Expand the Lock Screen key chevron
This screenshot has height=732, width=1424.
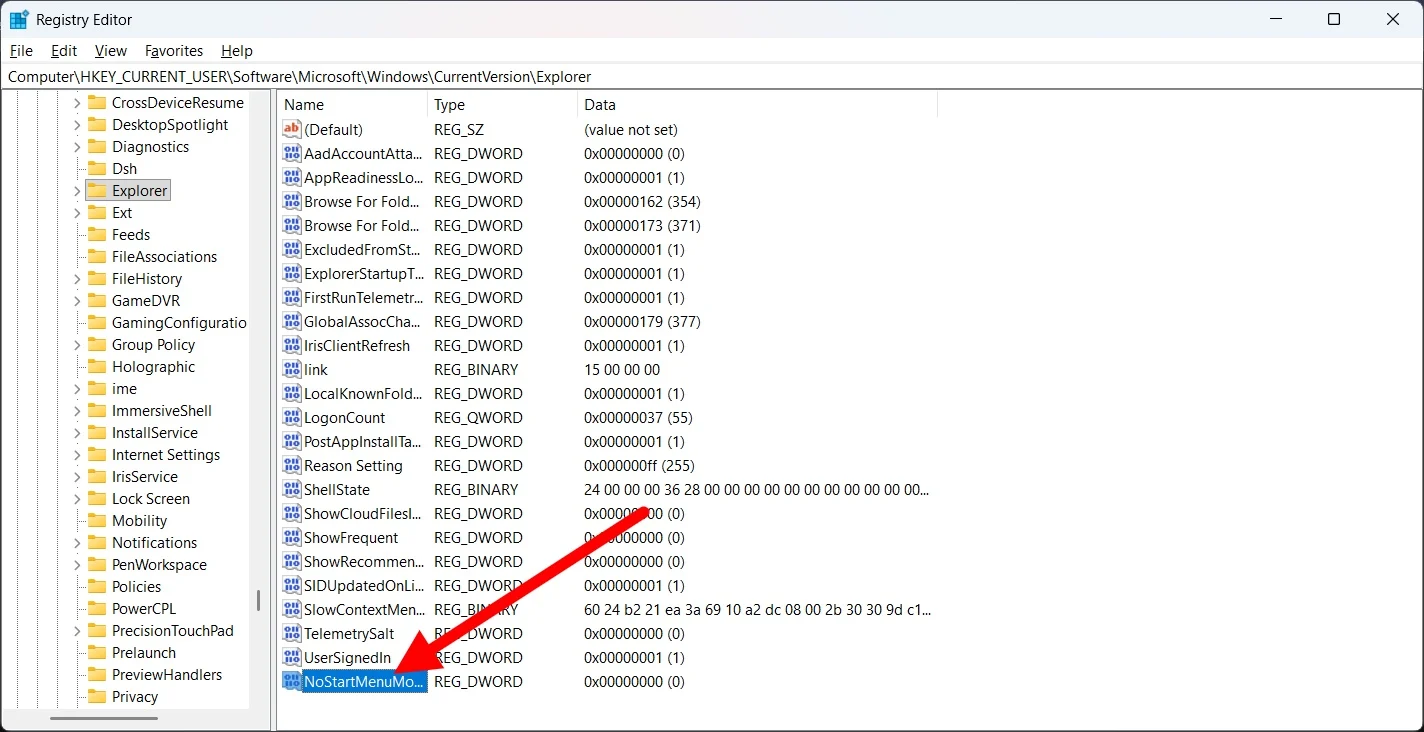77,499
